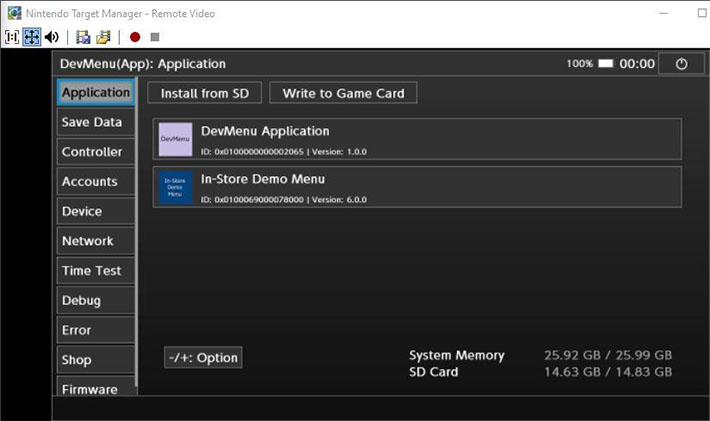The height and width of the screenshot is (421, 710).
Task: Click the In-Store Demo ID 0x0100069000078000 text
Action: click(x=252, y=200)
